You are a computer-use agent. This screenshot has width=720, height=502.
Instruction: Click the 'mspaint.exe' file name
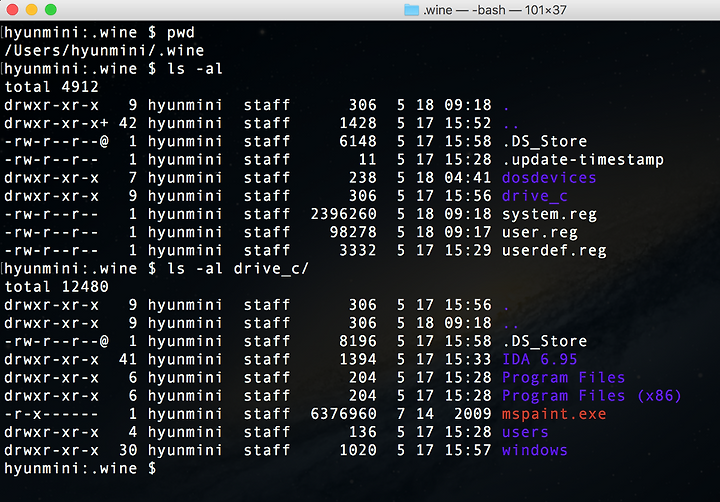tap(554, 414)
